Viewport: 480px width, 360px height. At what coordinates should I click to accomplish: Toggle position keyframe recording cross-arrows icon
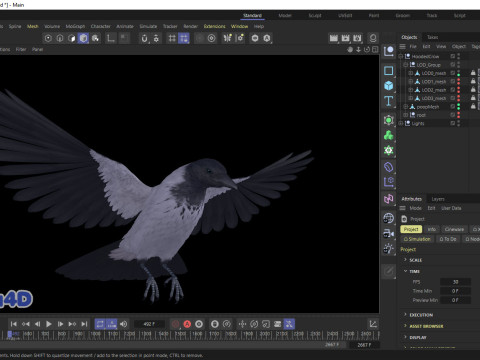coord(242,324)
